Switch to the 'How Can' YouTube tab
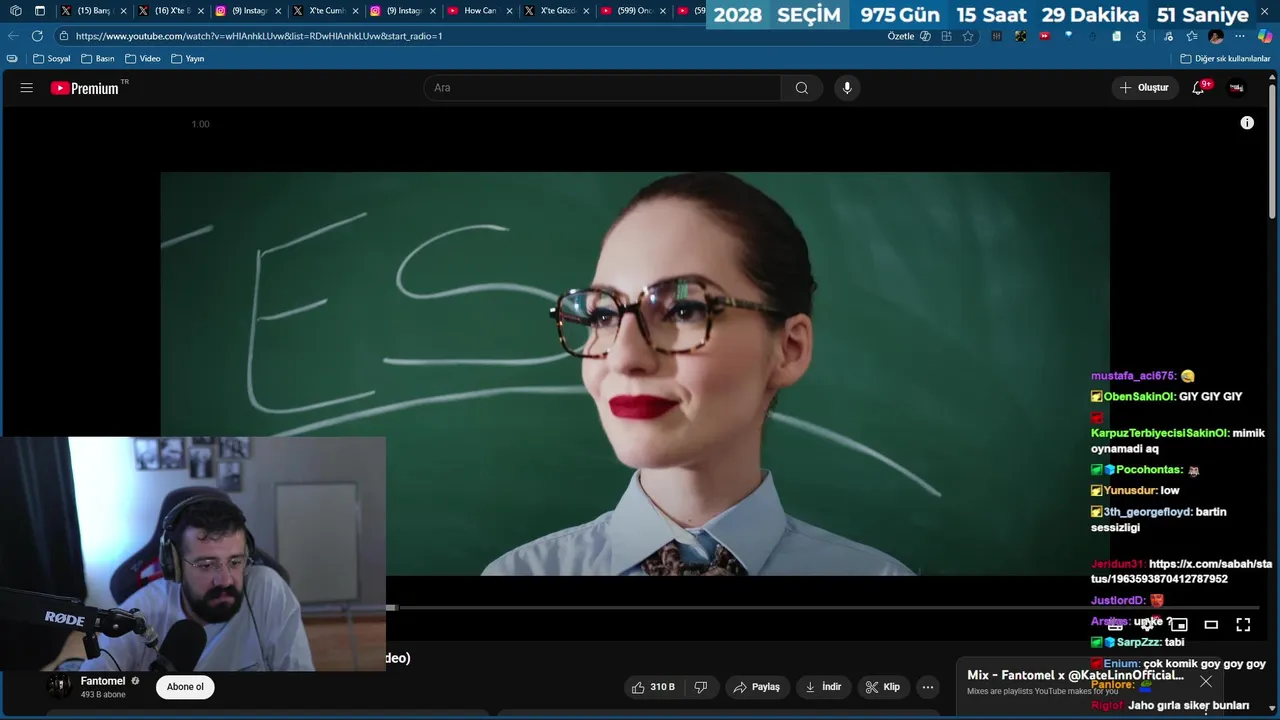 coord(480,11)
